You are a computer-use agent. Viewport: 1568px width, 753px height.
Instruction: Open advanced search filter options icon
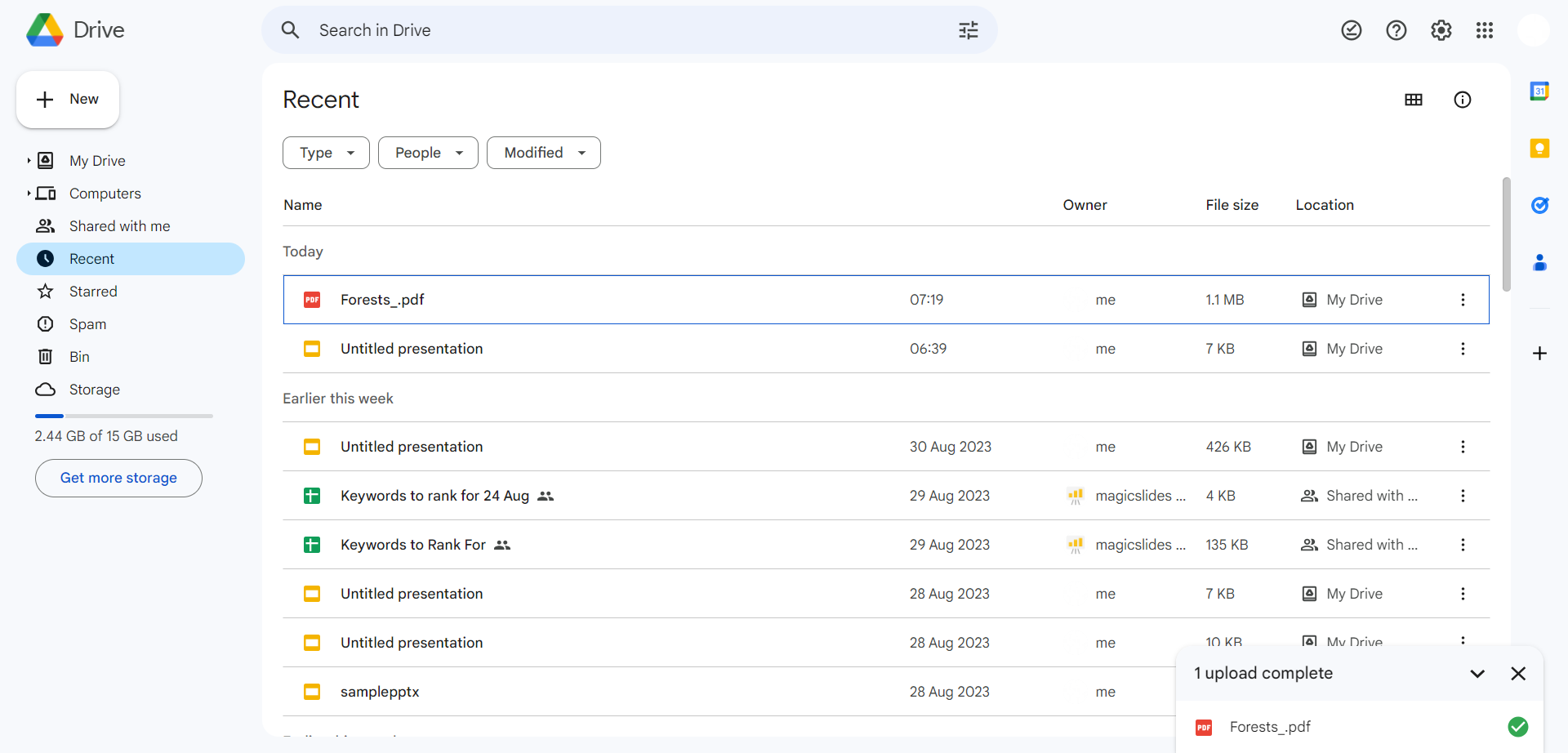[x=968, y=30]
